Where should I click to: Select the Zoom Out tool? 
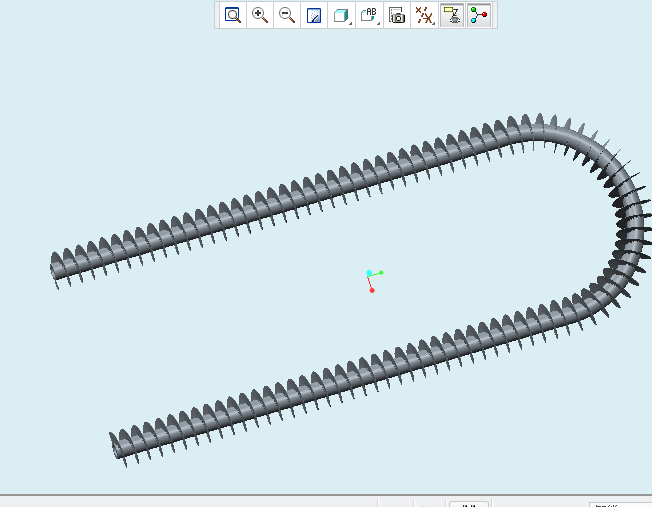coord(287,15)
